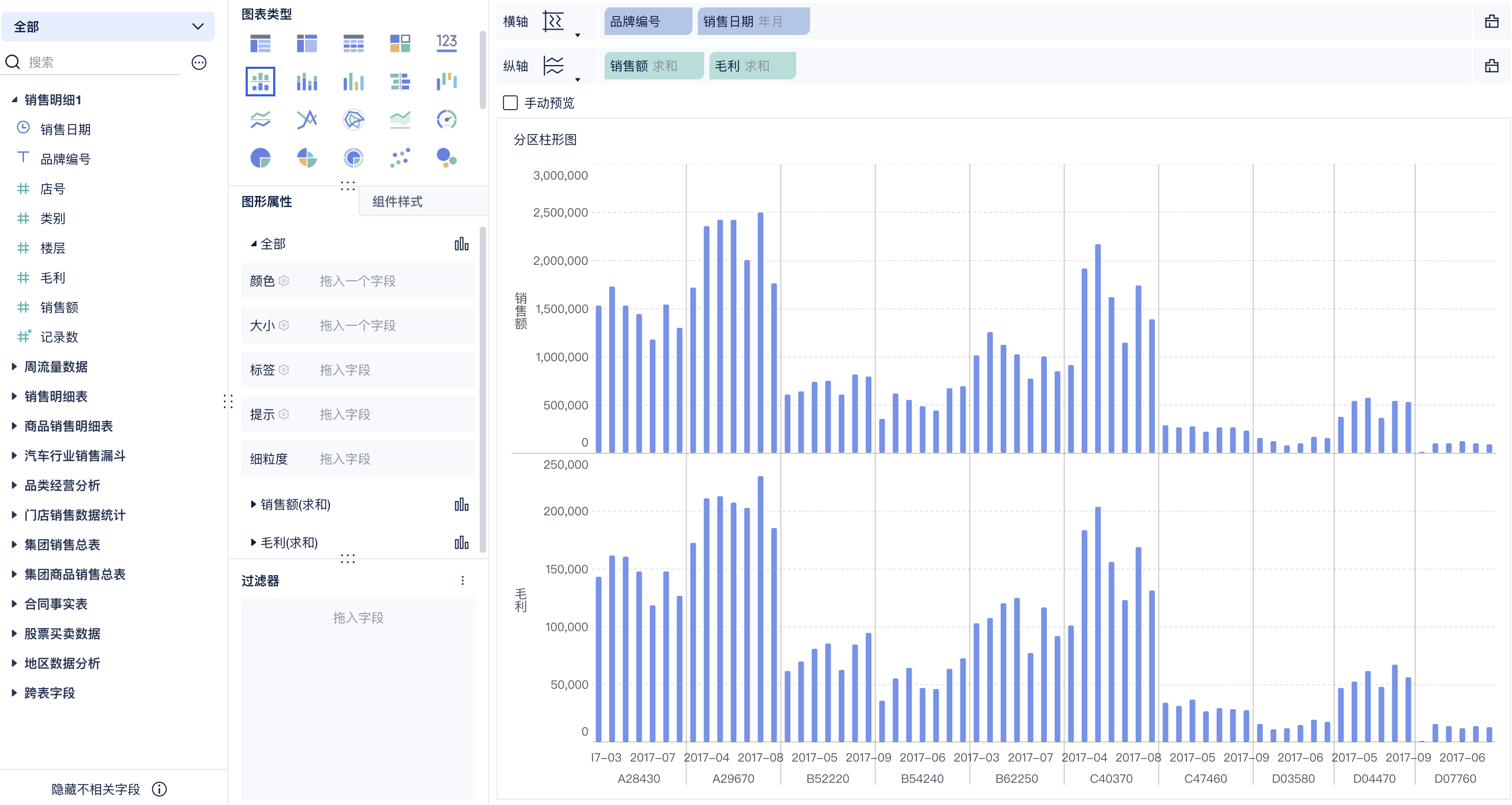
Task: Click the info icon beside 隐藏不相关字段
Action: pos(159,789)
